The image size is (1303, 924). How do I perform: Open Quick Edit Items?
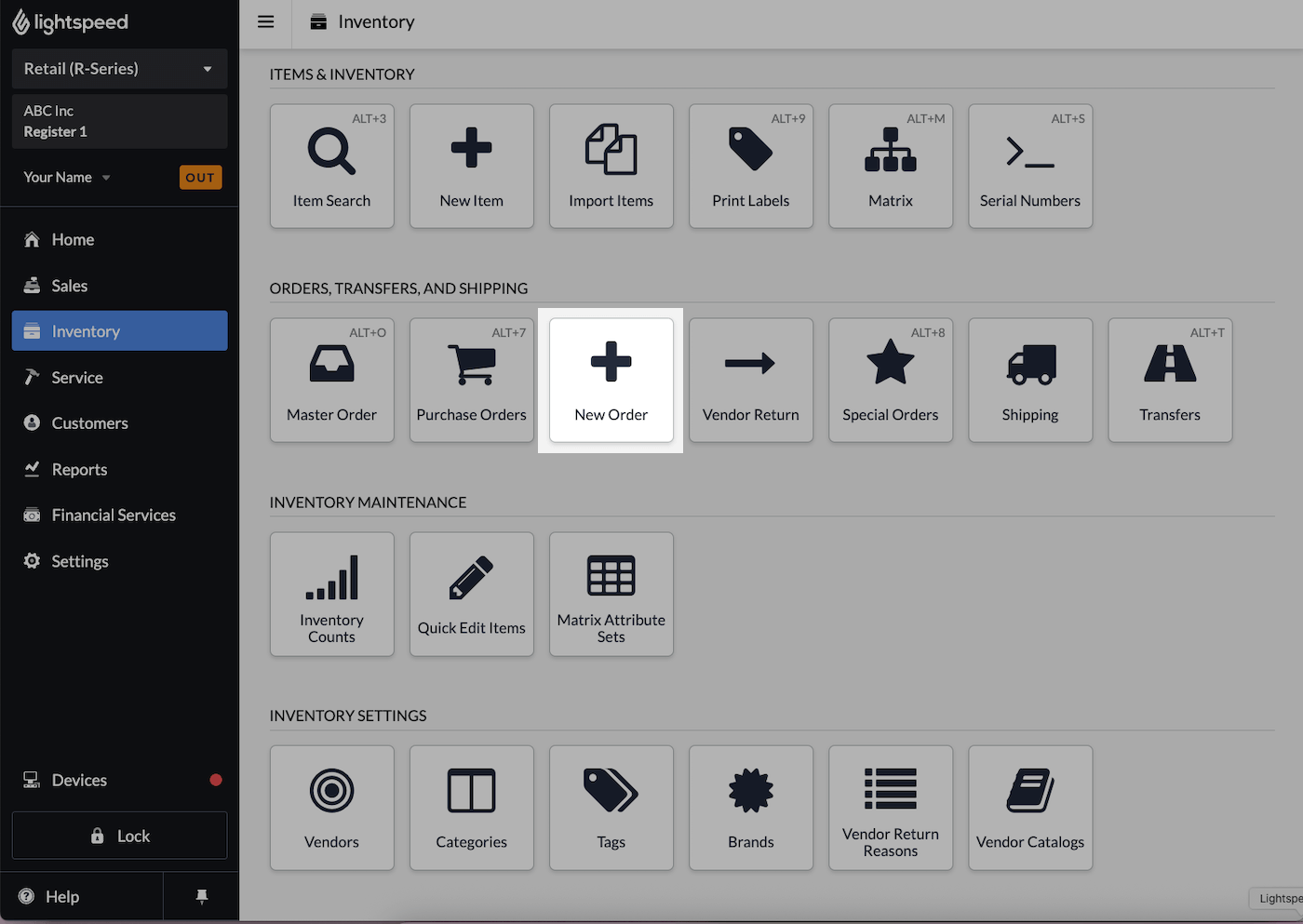pos(471,594)
